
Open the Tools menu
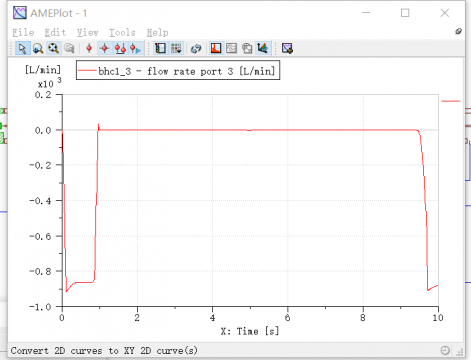(122, 32)
